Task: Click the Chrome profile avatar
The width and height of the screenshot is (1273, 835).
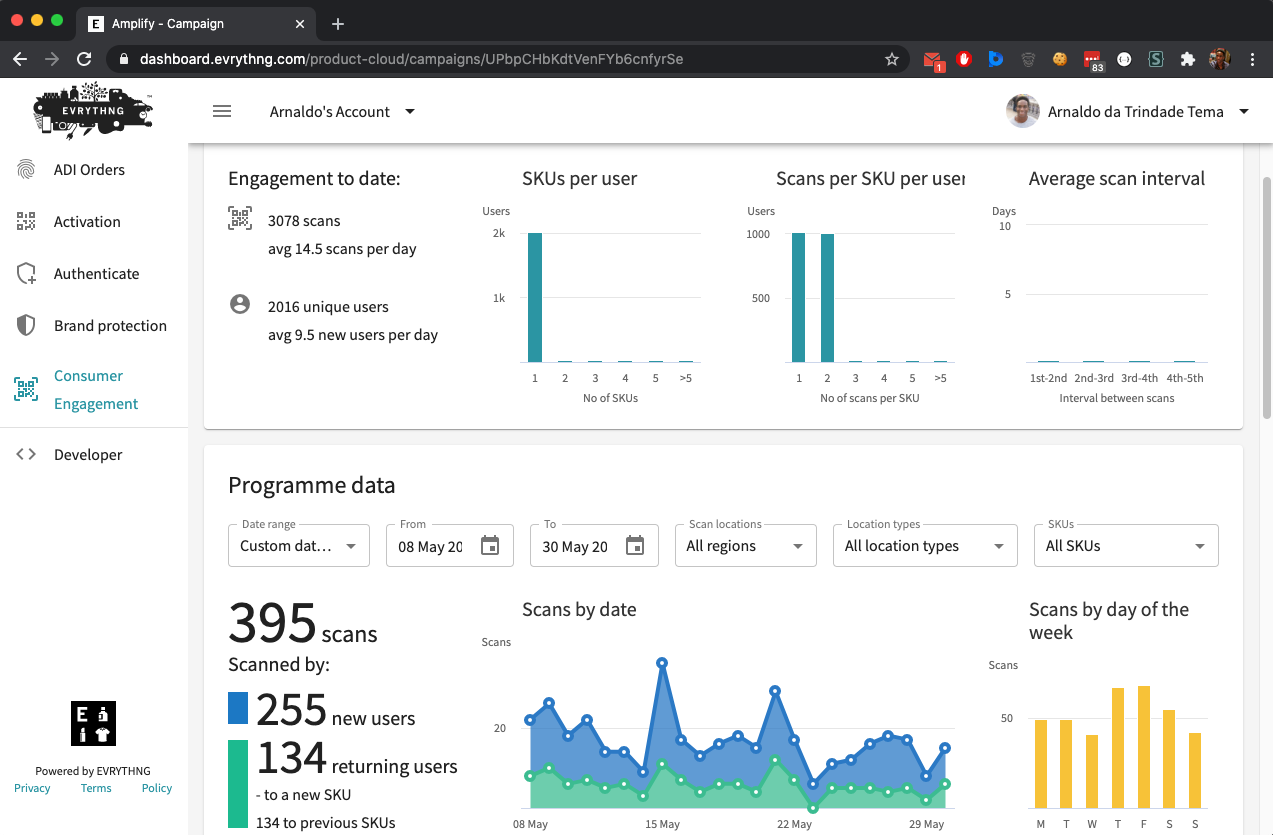Action: (x=1220, y=59)
